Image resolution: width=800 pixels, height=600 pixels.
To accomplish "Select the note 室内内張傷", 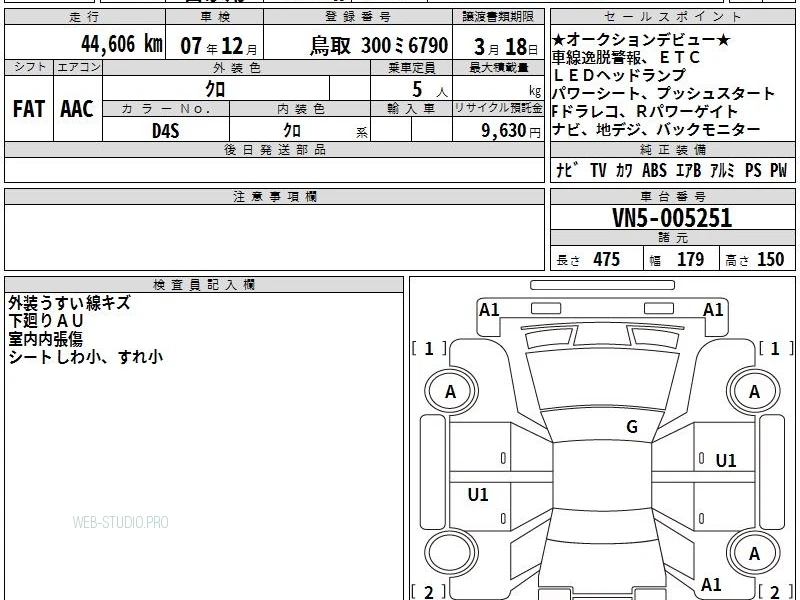I will pos(45,339).
